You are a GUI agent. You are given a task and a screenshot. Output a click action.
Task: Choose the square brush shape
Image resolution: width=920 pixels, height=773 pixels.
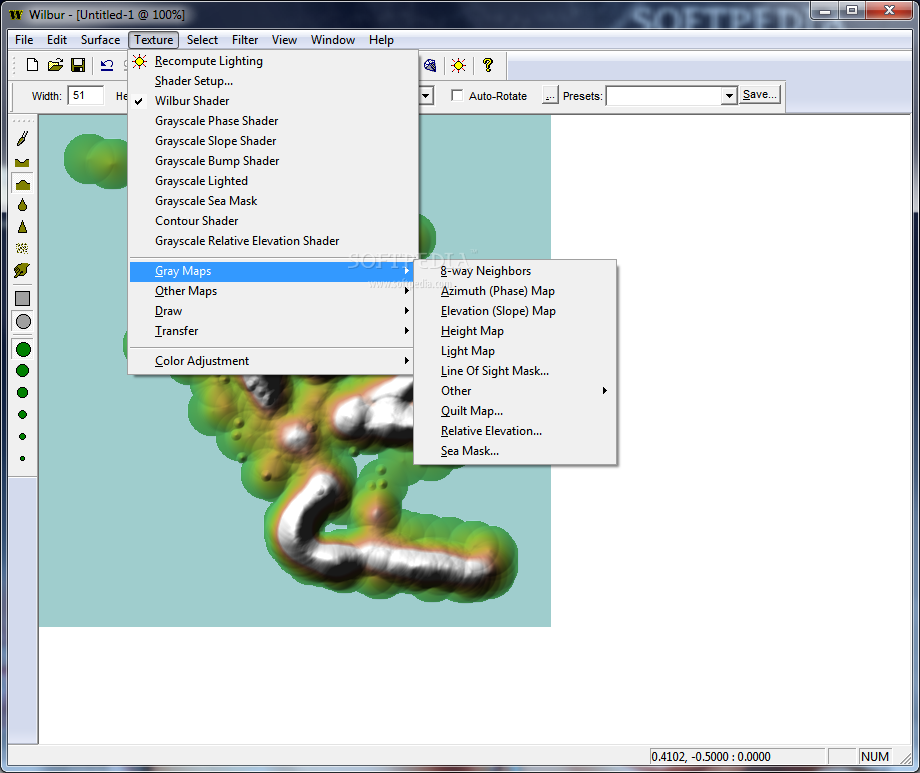[x=23, y=299]
